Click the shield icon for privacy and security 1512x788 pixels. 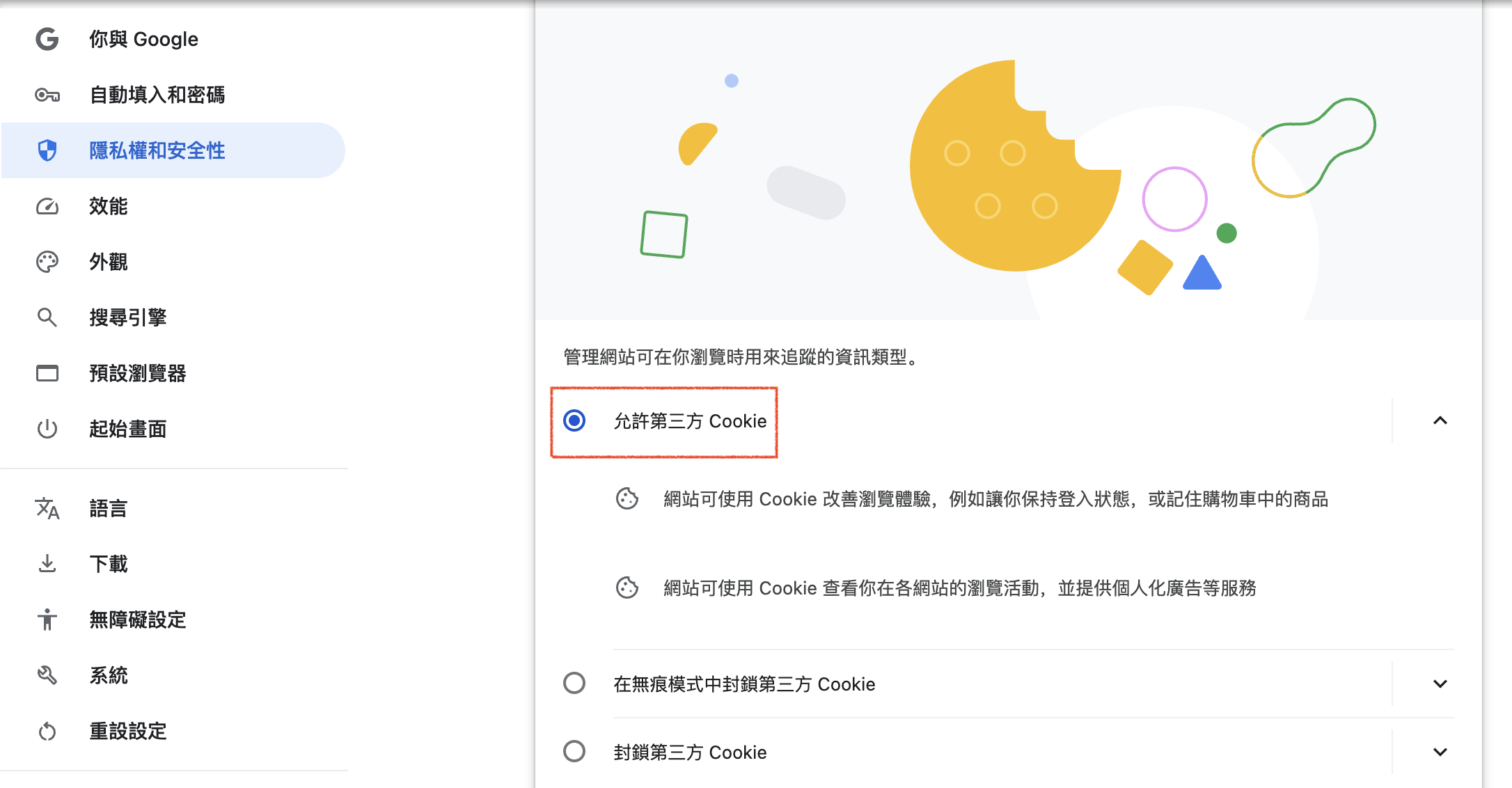(47, 150)
